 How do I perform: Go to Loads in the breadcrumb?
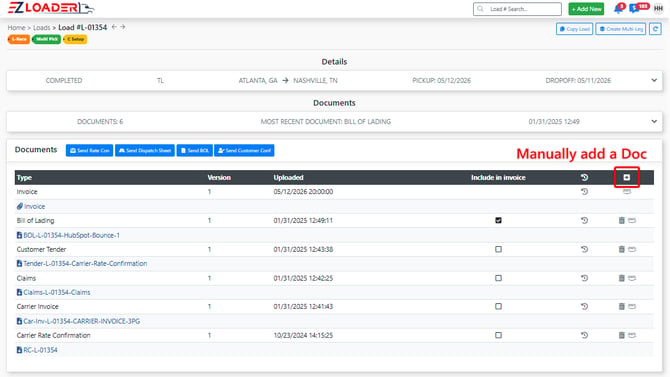pyautogui.click(x=41, y=28)
